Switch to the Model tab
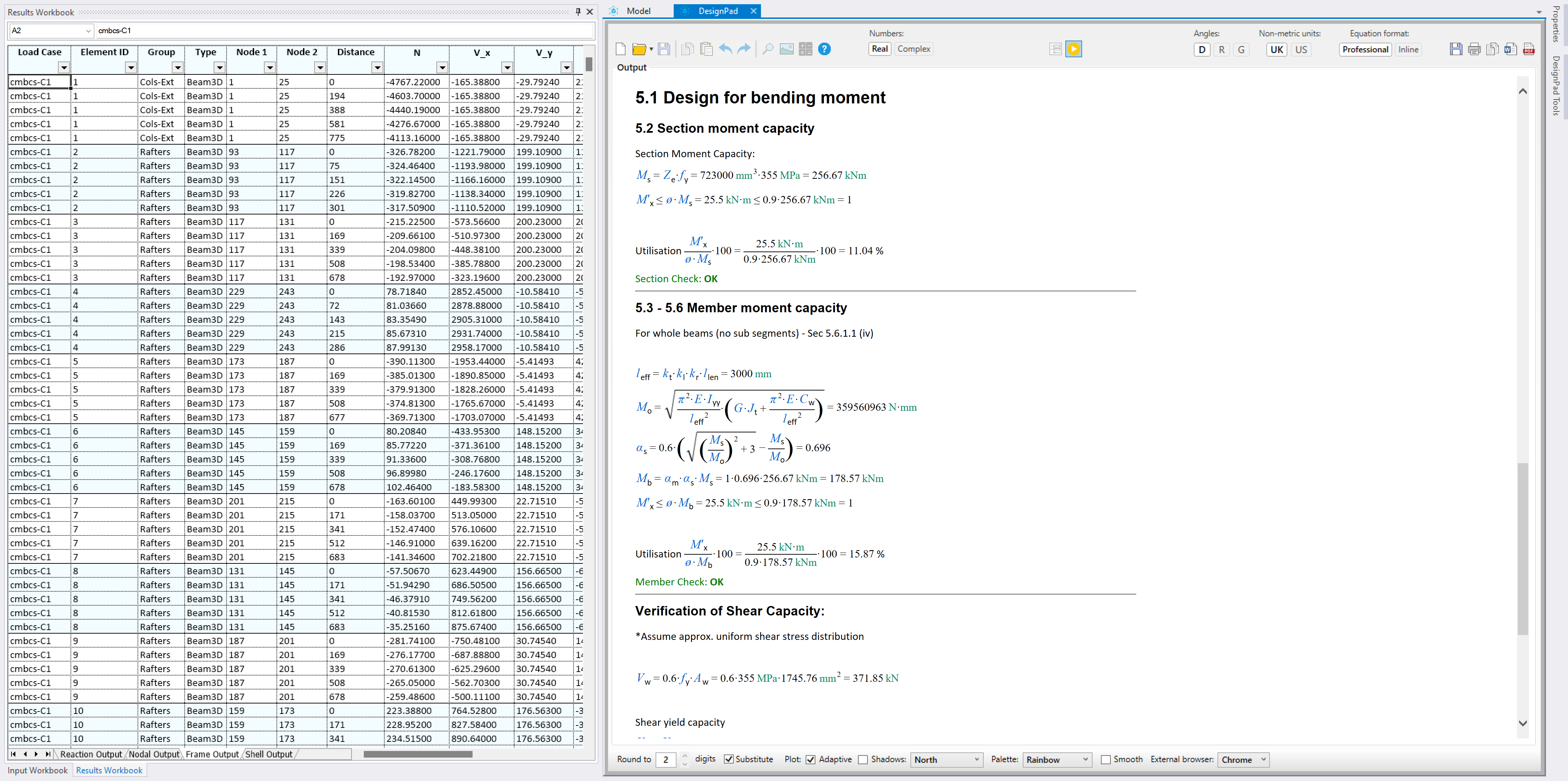 (x=638, y=11)
